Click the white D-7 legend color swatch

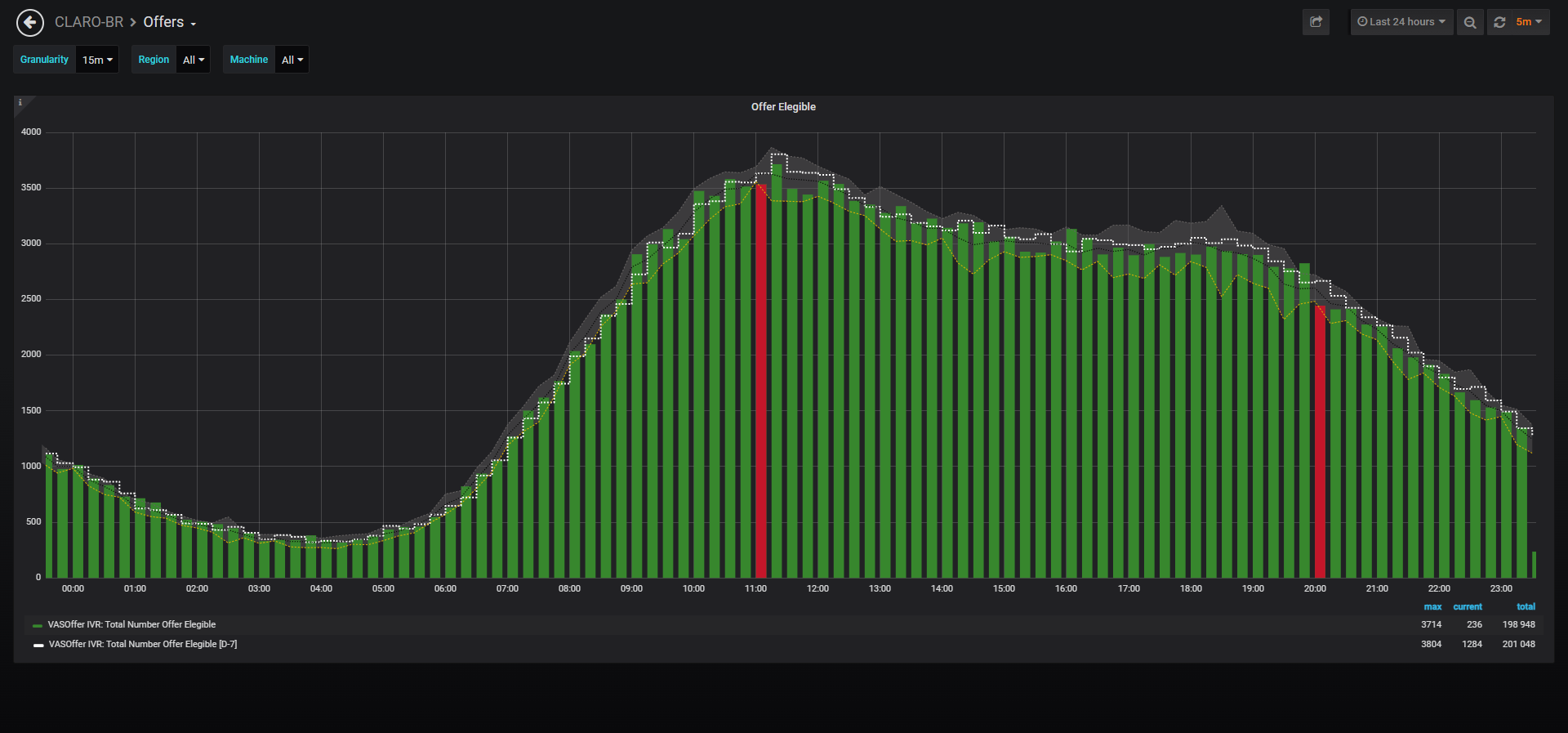click(x=38, y=645)
